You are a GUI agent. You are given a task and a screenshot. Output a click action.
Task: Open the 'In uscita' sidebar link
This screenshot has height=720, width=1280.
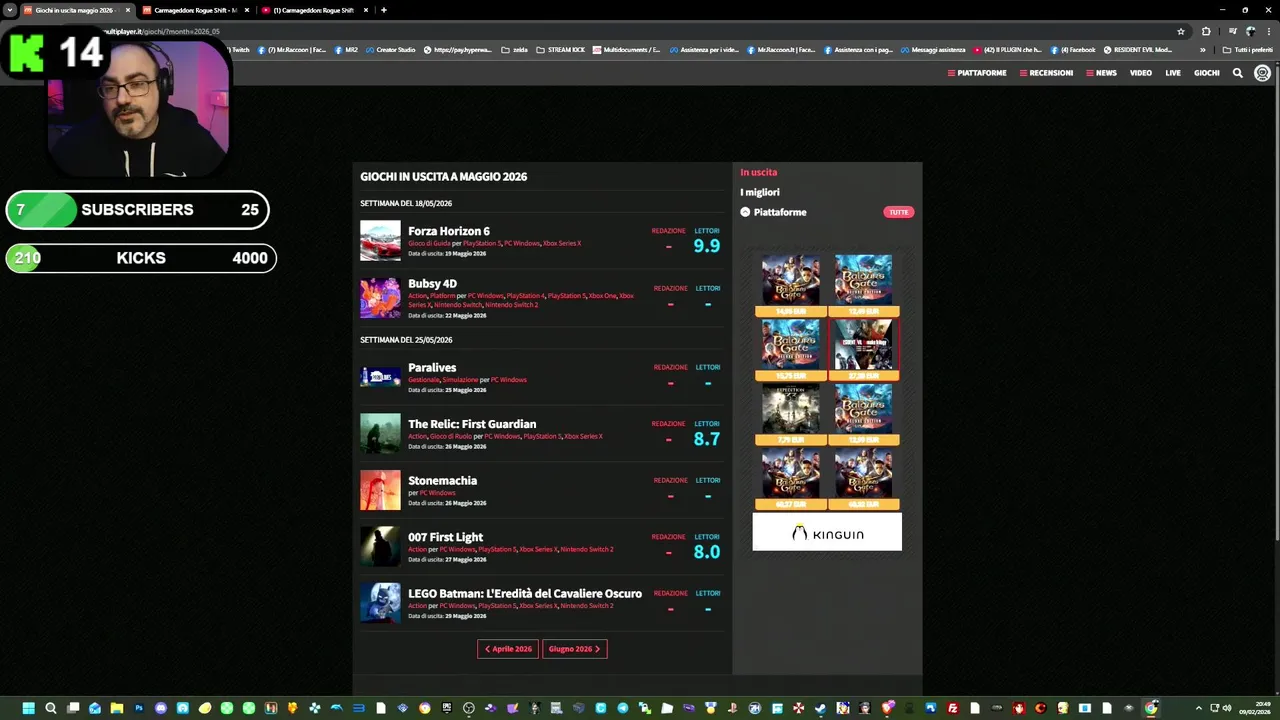pos(759,172)
